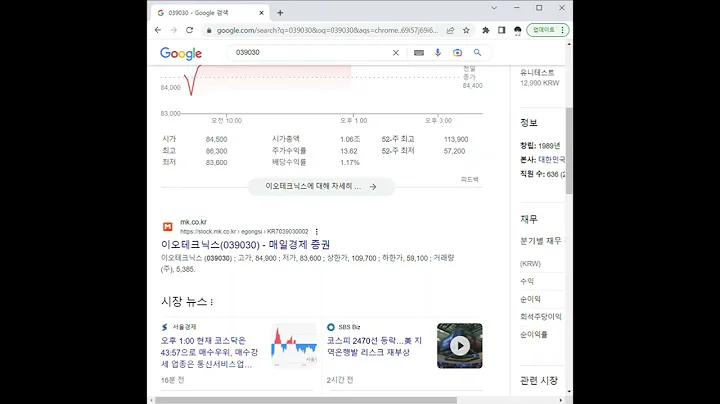The image size is (720, 404).
Task: Open the Chrome profile avatar
Action: (x=518, y=30)
